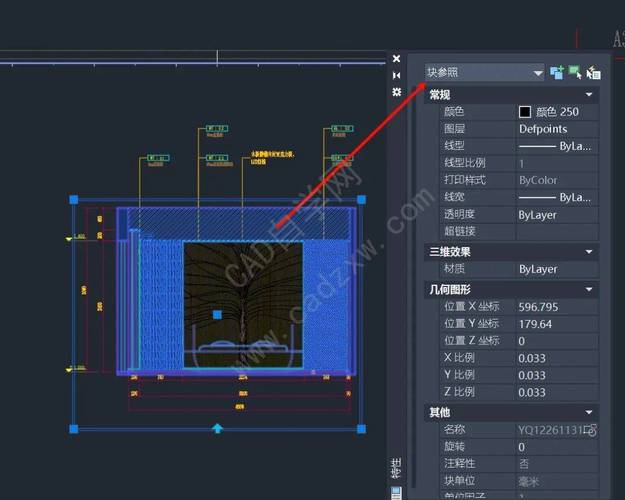Click the 颜色 250 color swatch
625x500 pixels.
pos(525,112)
